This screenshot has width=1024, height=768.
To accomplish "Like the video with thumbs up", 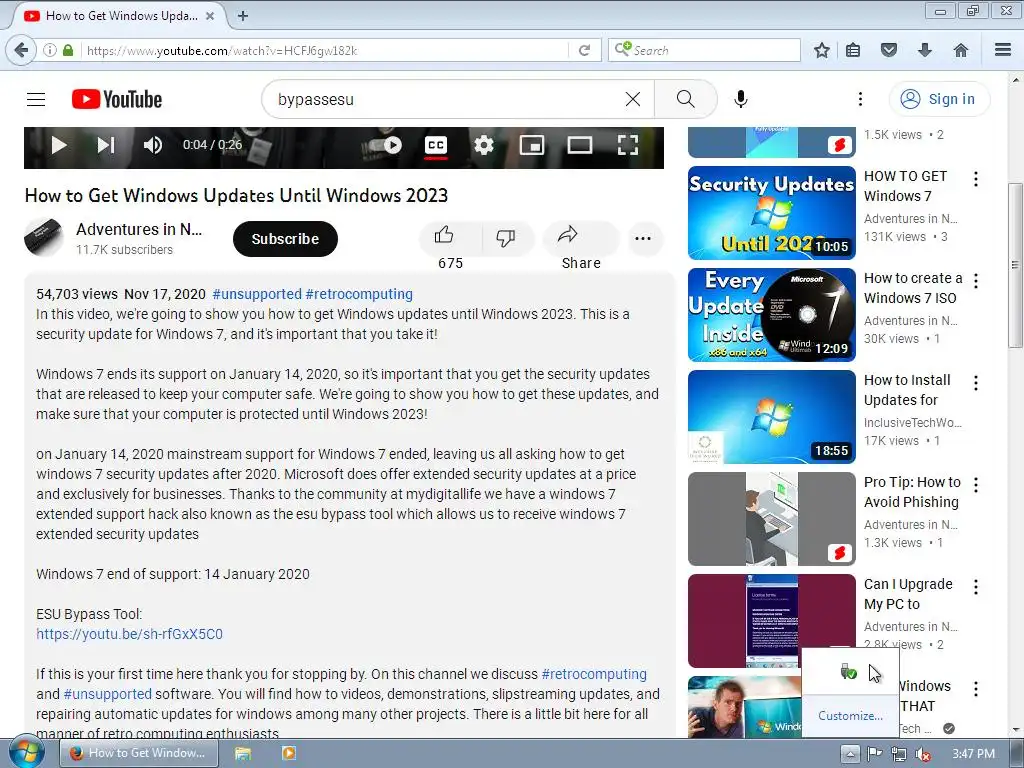I will pos(450,238).
